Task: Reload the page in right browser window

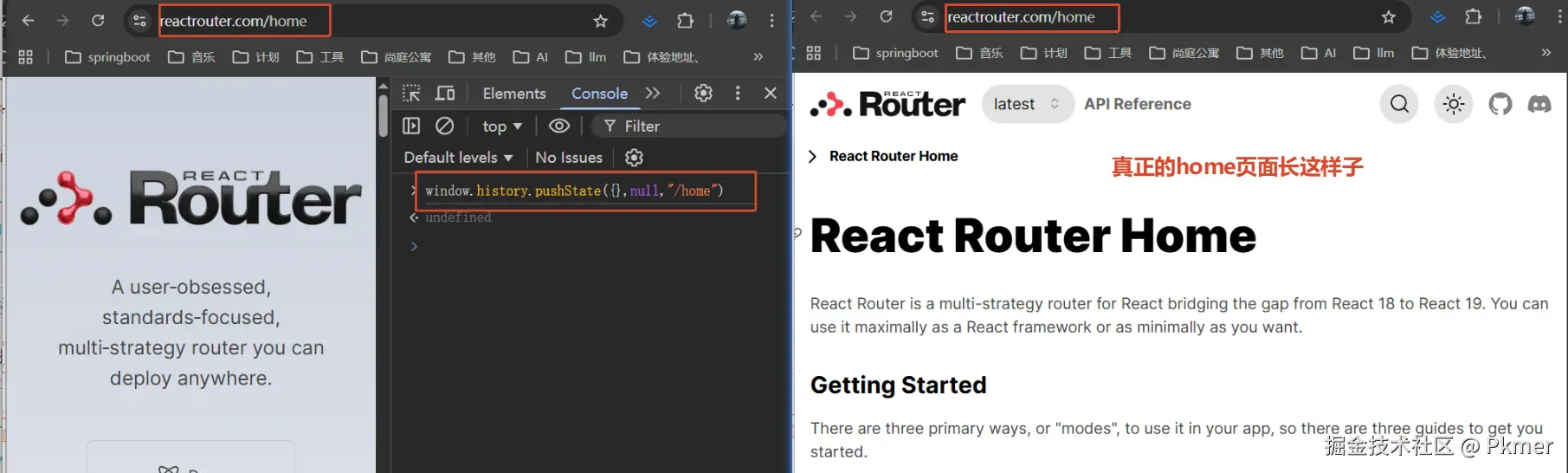Action: tap(886, 16)
